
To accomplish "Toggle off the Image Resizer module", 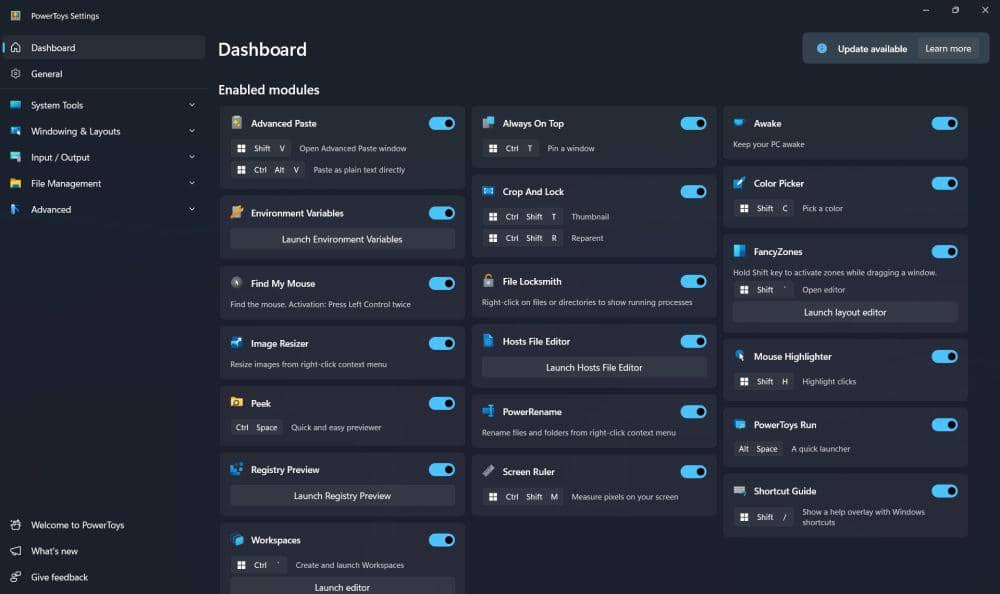I will pos(441,343).
